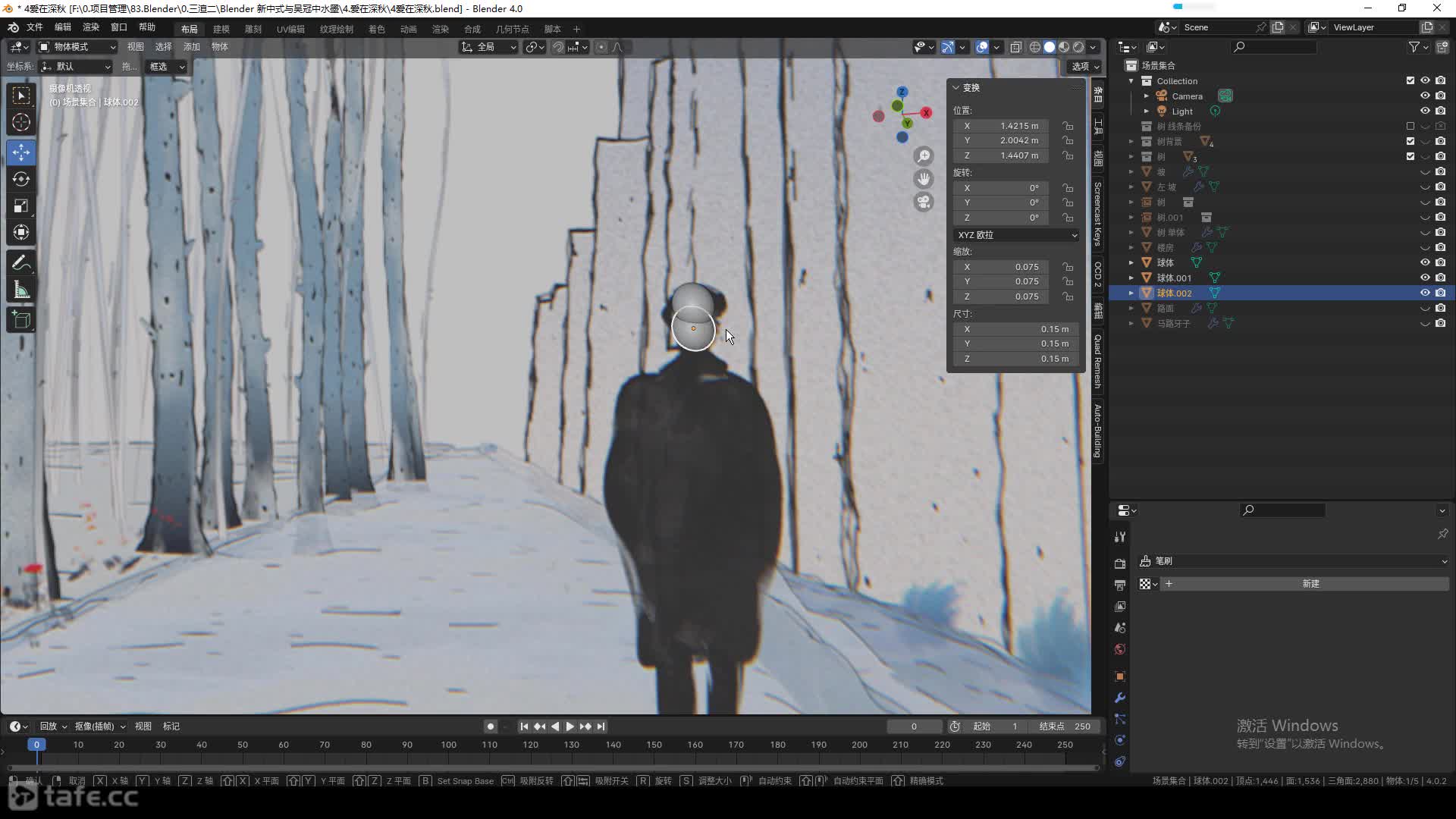
Task: Open the 标记 timeline menu
Action: 171,726
